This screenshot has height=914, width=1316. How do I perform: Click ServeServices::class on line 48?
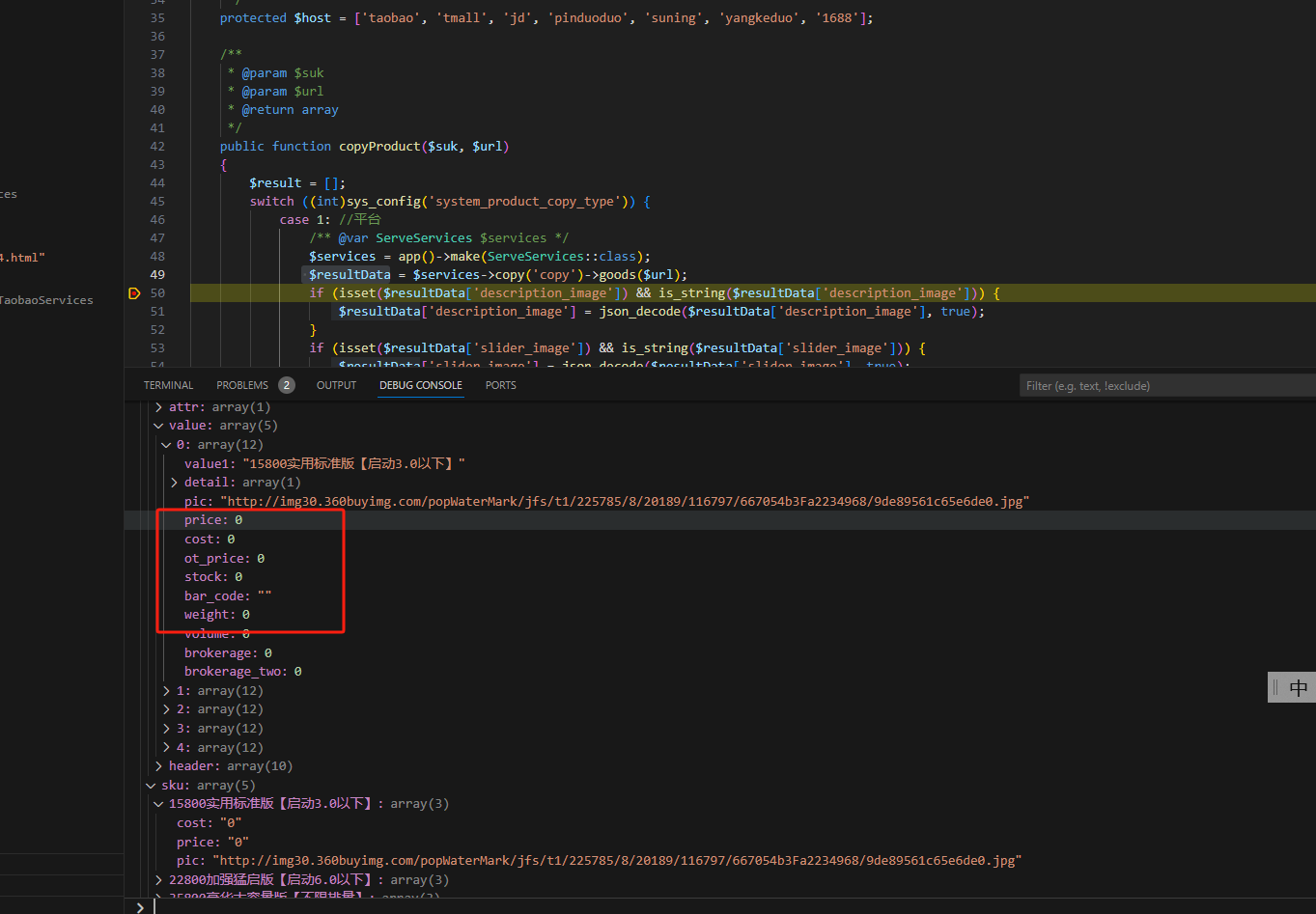click(562, 257)
